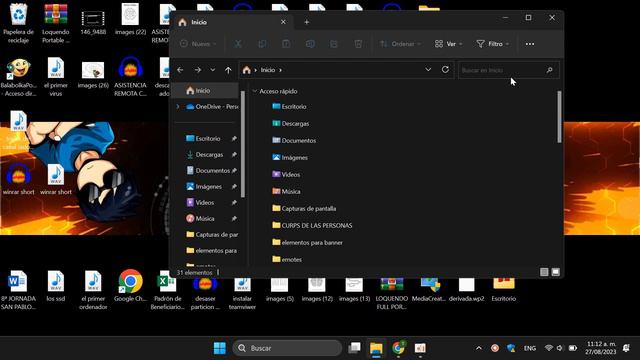The width and height of the screenshot is (640, 360).
Task: Click the main pane vertical scrollbar
Action: (559, 117)
